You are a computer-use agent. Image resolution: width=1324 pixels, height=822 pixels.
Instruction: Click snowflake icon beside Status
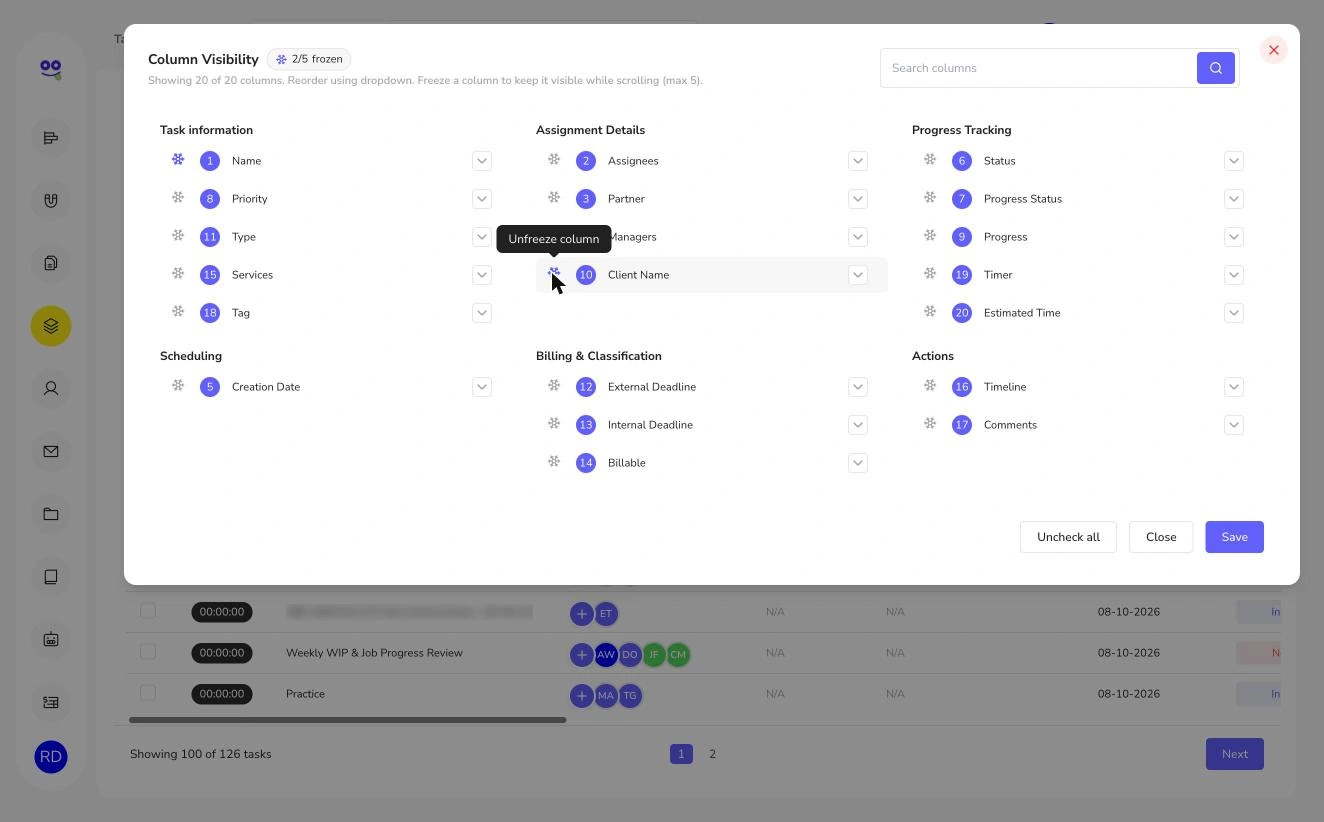(930, 159)
